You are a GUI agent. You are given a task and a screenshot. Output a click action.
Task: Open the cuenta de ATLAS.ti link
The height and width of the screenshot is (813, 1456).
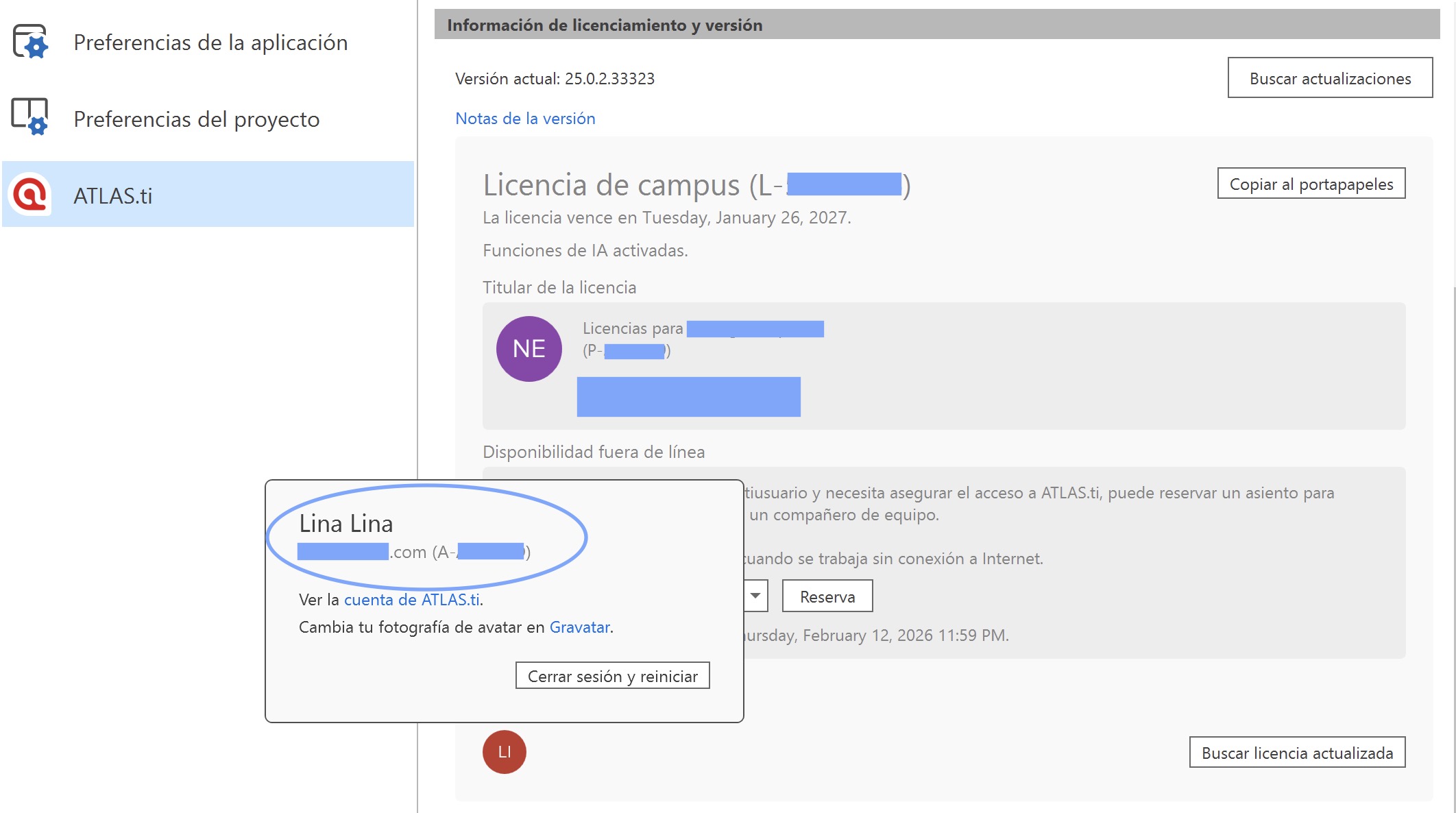pyautogui.click(x=411, y=600)
